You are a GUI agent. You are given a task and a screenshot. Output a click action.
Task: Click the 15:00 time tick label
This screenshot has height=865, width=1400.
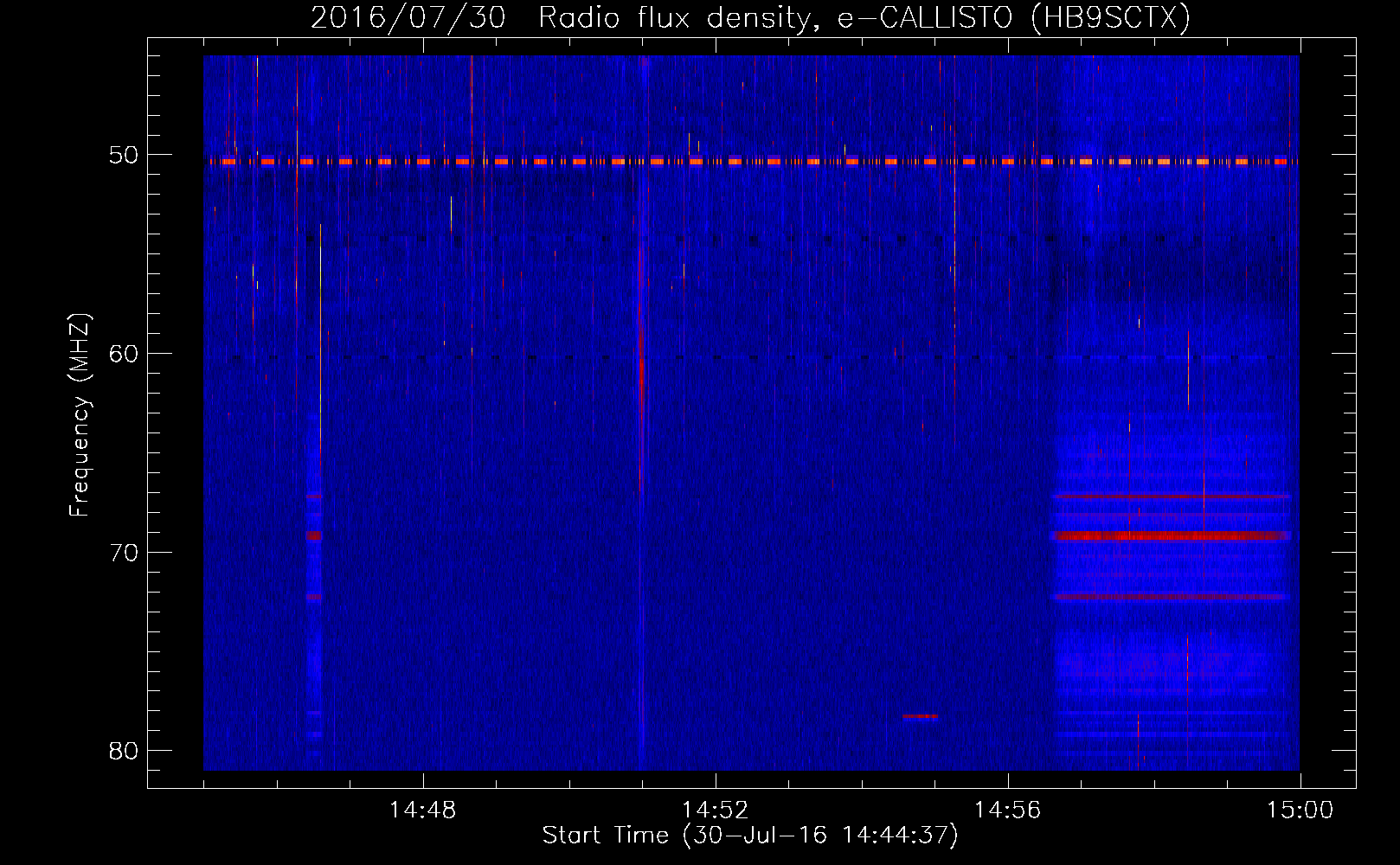pos(1300,811)
